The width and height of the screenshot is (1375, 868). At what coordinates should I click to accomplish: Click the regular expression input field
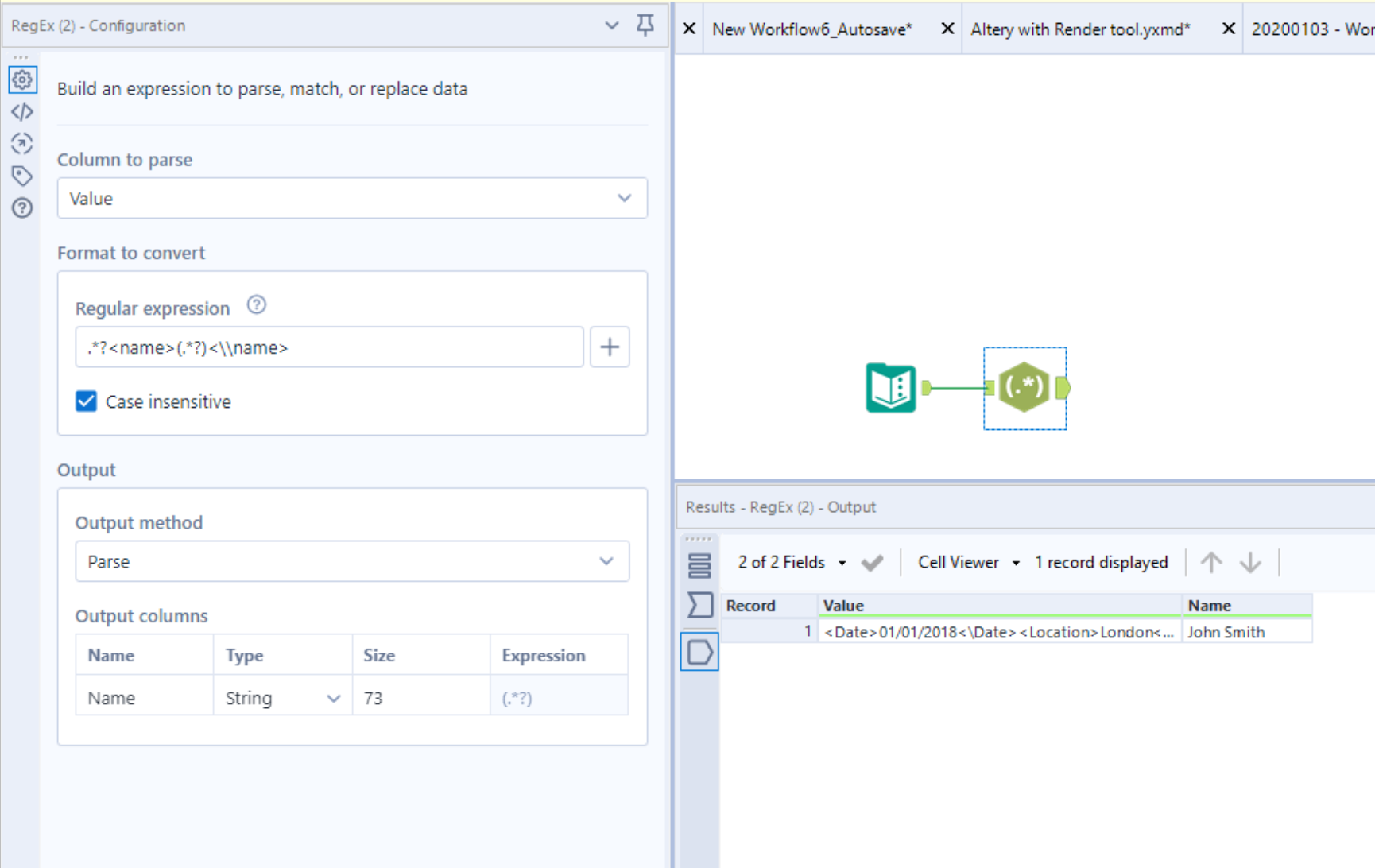[x=329, y=347]
